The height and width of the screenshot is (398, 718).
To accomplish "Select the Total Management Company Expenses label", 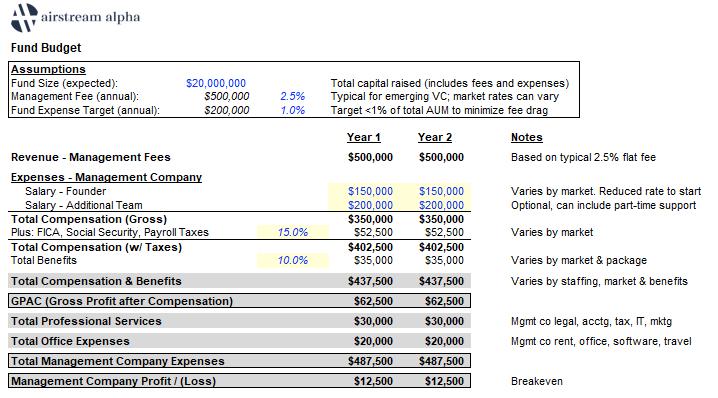I will (118, 361).
